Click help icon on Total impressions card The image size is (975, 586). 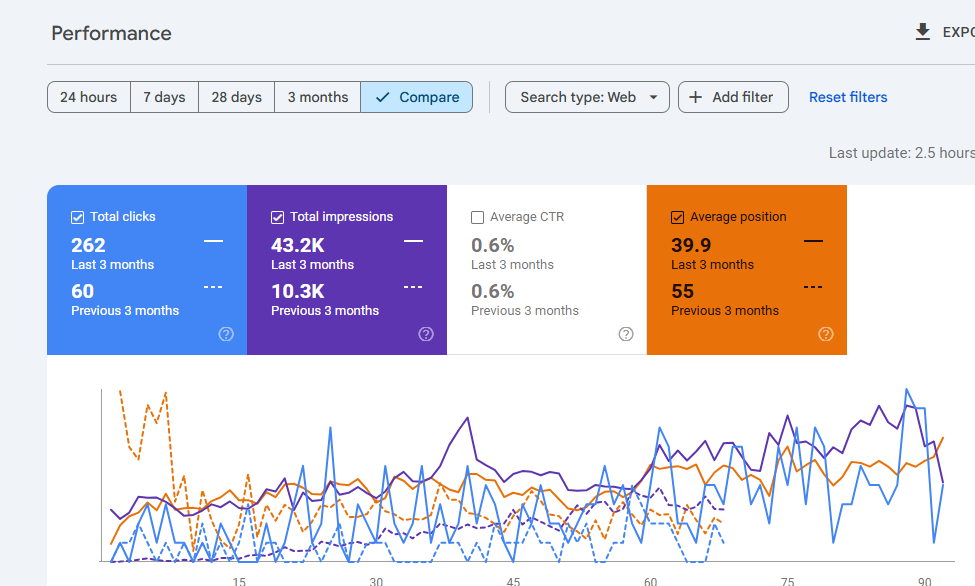(426, 334)
